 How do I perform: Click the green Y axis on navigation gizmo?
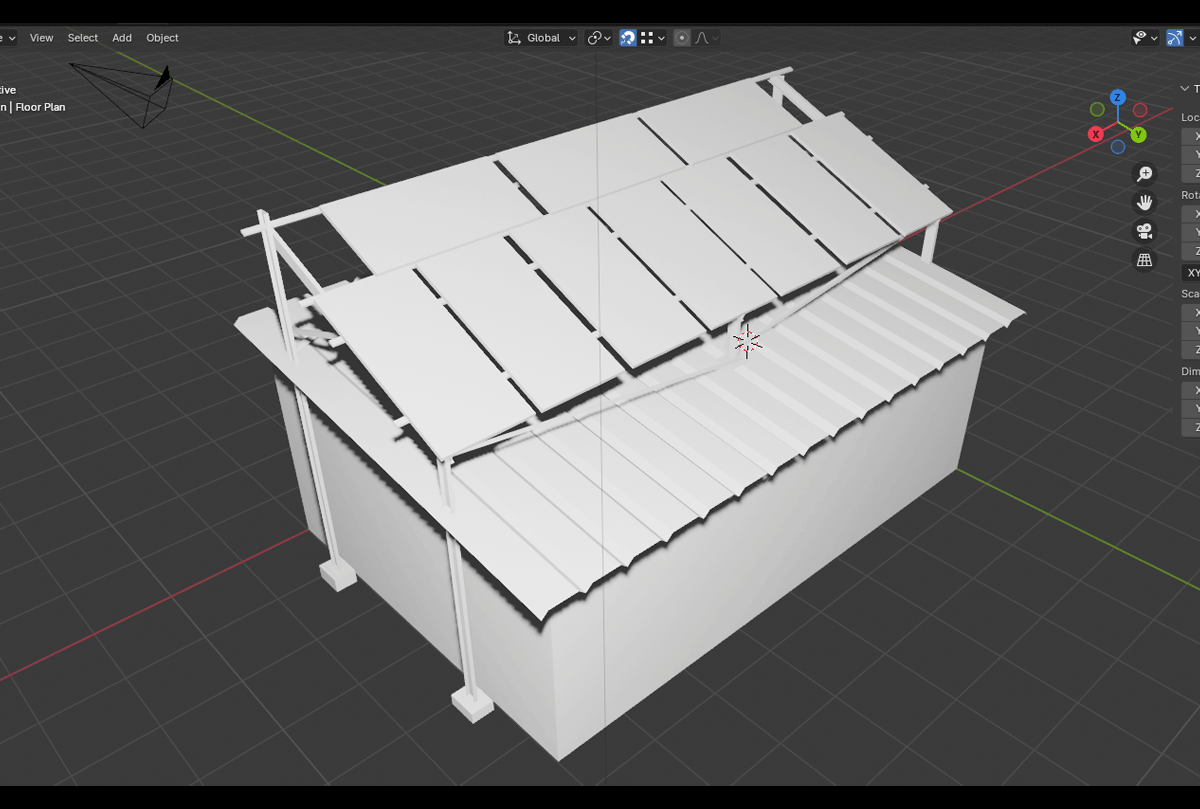click(x=1139, y=134)
